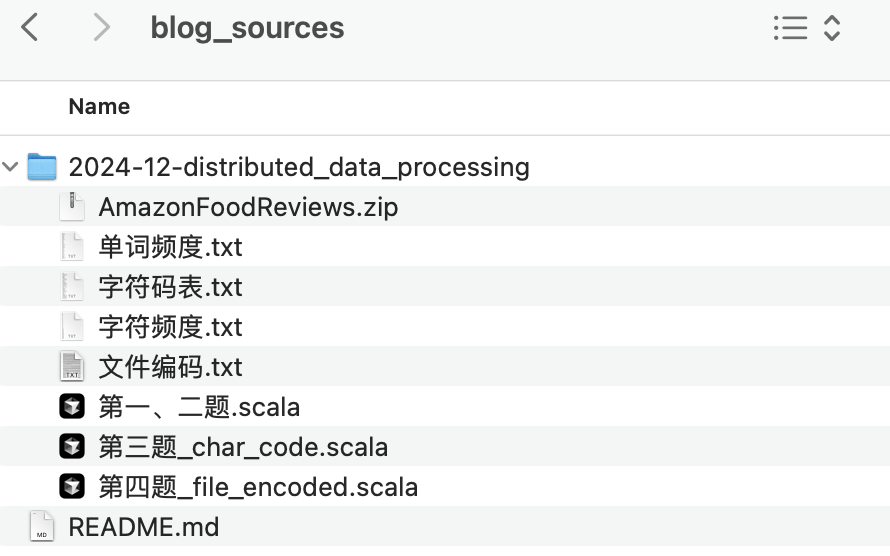Select the 字符频度.txt file name
The width and height of the screenshot is (890, 556).
[x=170, y=327]
